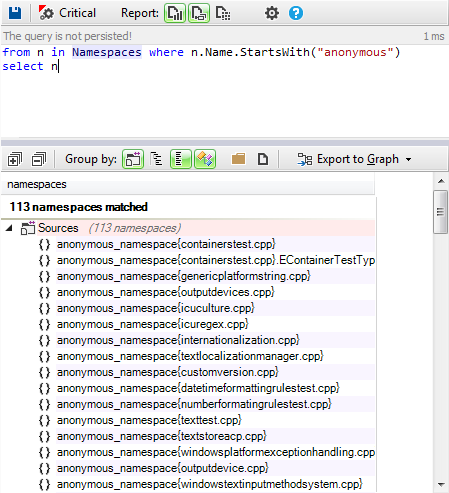Screen dimensions: 449x493
Task: Open query settings with the gear icon
Action: 272,13
